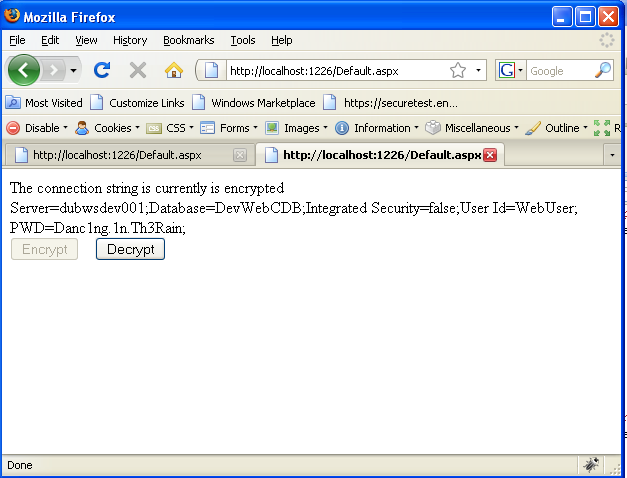Click the Cookies person icon

click(x=82, y=128)
